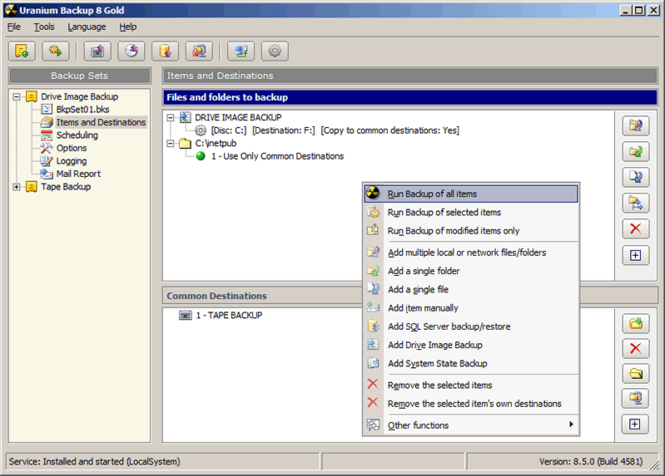Click Service status text in status bar
665x476 pixels.
click(x=95, y=462)
